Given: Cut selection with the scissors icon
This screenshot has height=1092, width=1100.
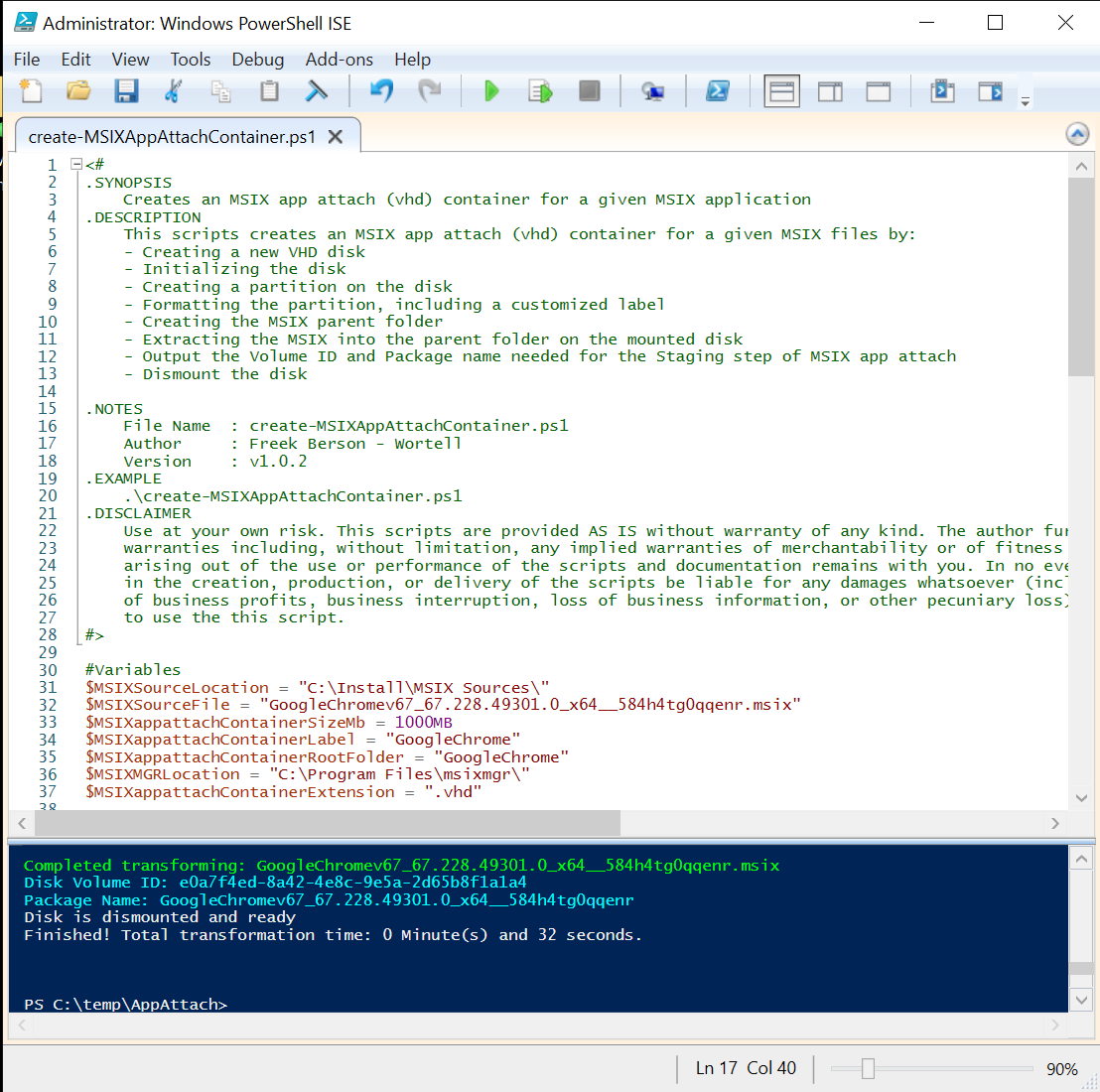Looking at the screenshot, I should [174, 91].
